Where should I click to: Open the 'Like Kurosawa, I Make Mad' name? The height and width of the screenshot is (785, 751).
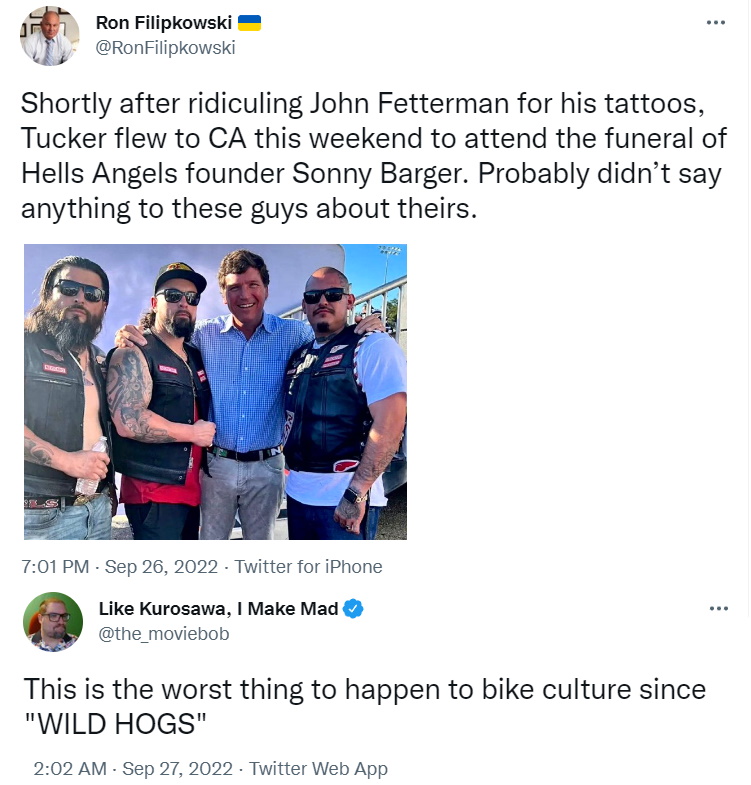click(x=219, y=609)
